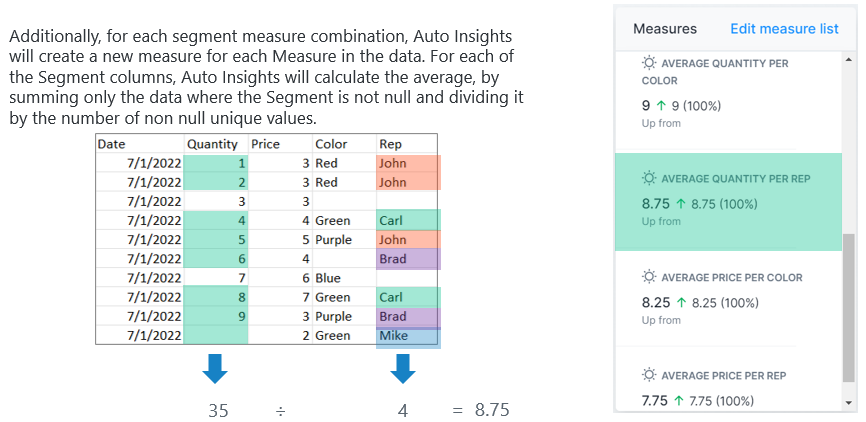Click the measures panel scrollbar thumb
This screenshot has width=866, height=422.
coord(850,308)
